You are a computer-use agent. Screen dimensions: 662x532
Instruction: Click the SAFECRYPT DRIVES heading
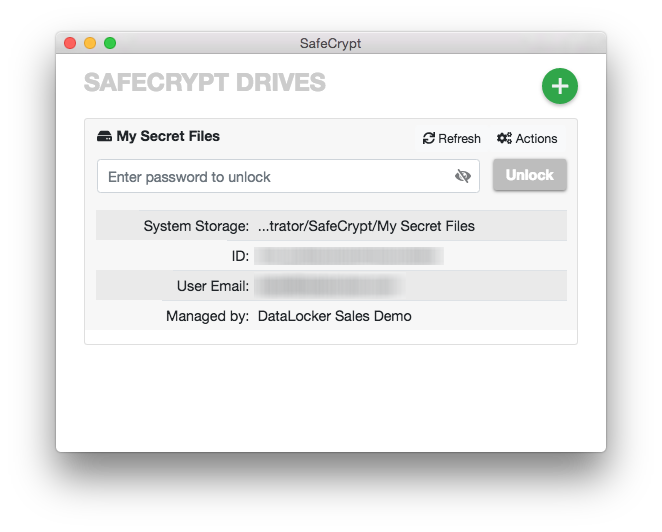pos(205,82)
